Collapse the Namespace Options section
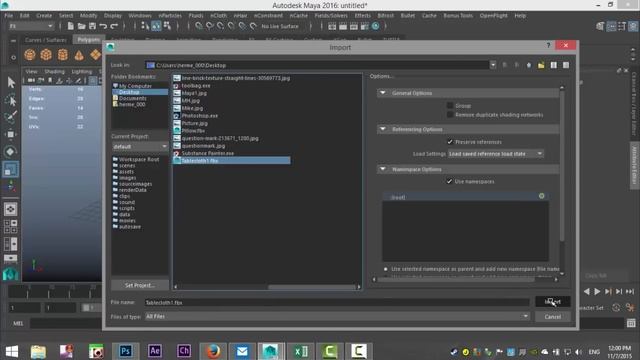The image size is (640, 360). point(383,169)
